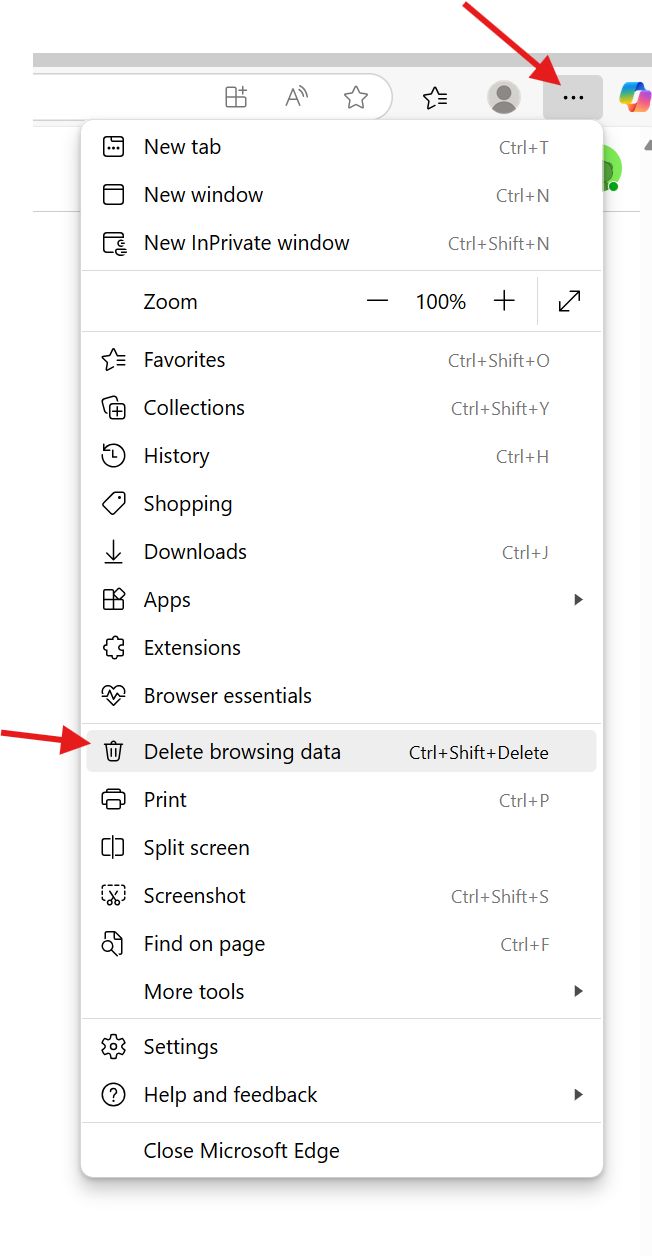Open Settings from the menu
This screenshot has width=652, height=1256.
coord(181,1046)
